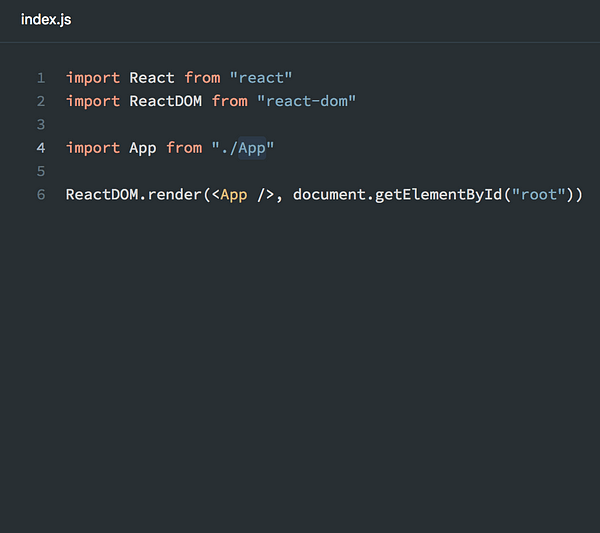The image size is (600, 533).
Task: Click the App identifier after import on line 4
Action: [x=143, y=149]
